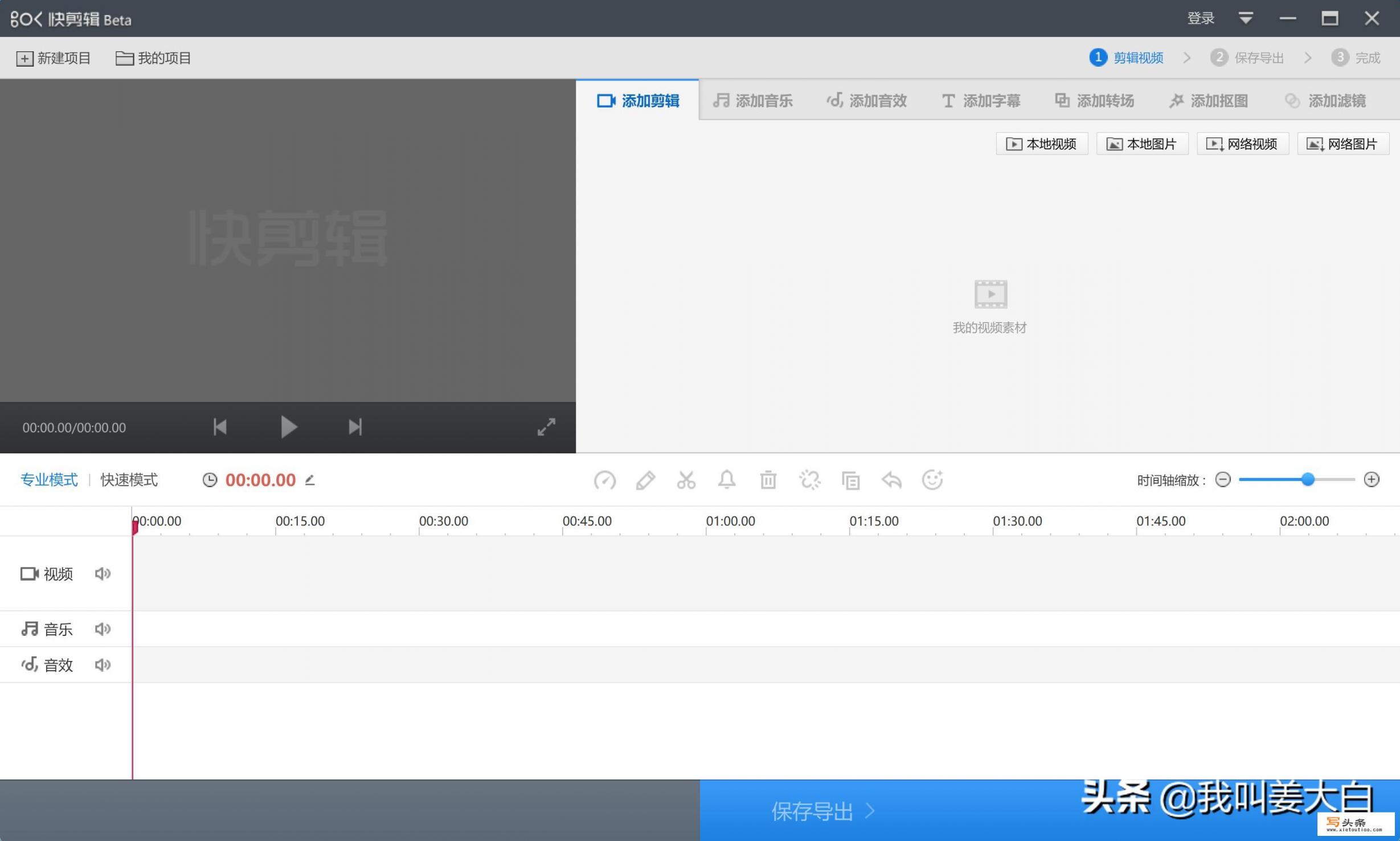This screenshot has width=1400, height=841.
Task: Click the copy clip icon
Action: (x=850, y=480)
